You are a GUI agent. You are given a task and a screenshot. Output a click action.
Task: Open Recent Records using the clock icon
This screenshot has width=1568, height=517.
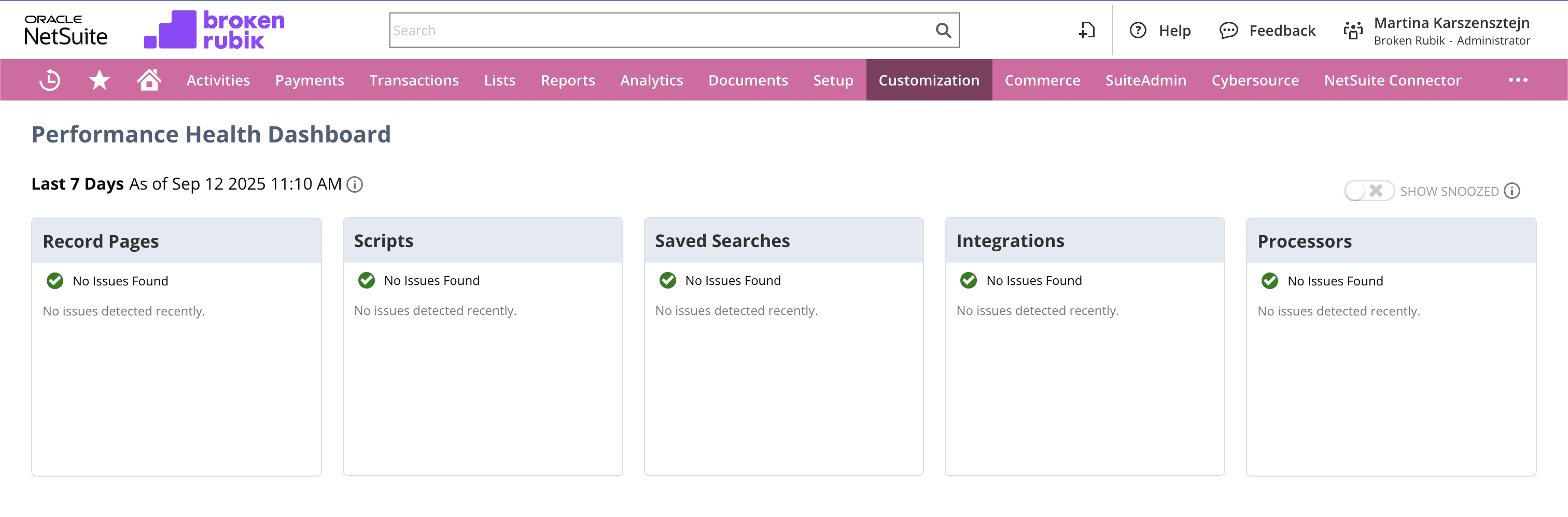click(49, 80)
